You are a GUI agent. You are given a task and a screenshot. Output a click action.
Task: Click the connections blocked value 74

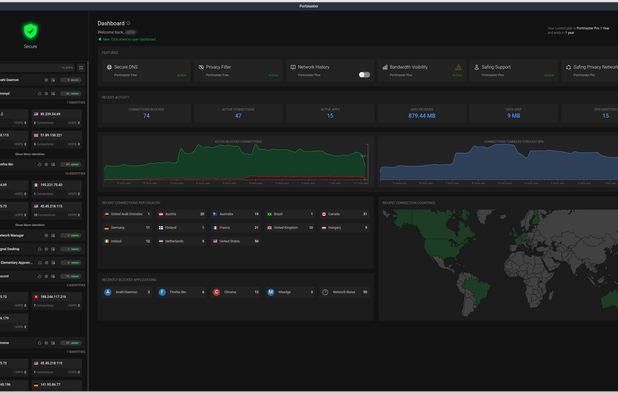[x=146, y=116]
